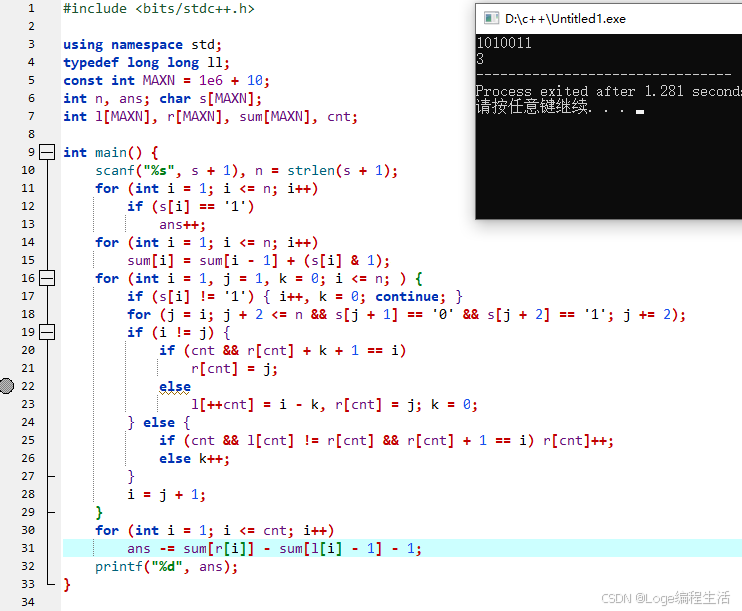Click the console title D:\c++\Untitled1.exe
The height and width of the screenshot is (611, 742).
click(565, 19)
